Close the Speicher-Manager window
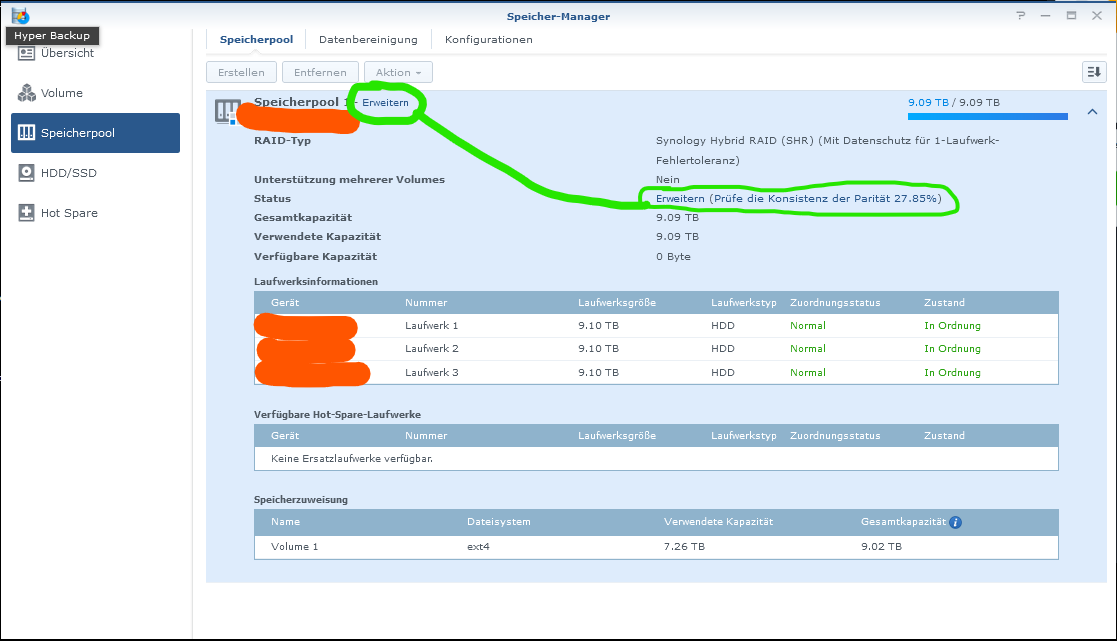This screenshot has width=1117, height=641. pyautogui.click(x=1097, y=16)
